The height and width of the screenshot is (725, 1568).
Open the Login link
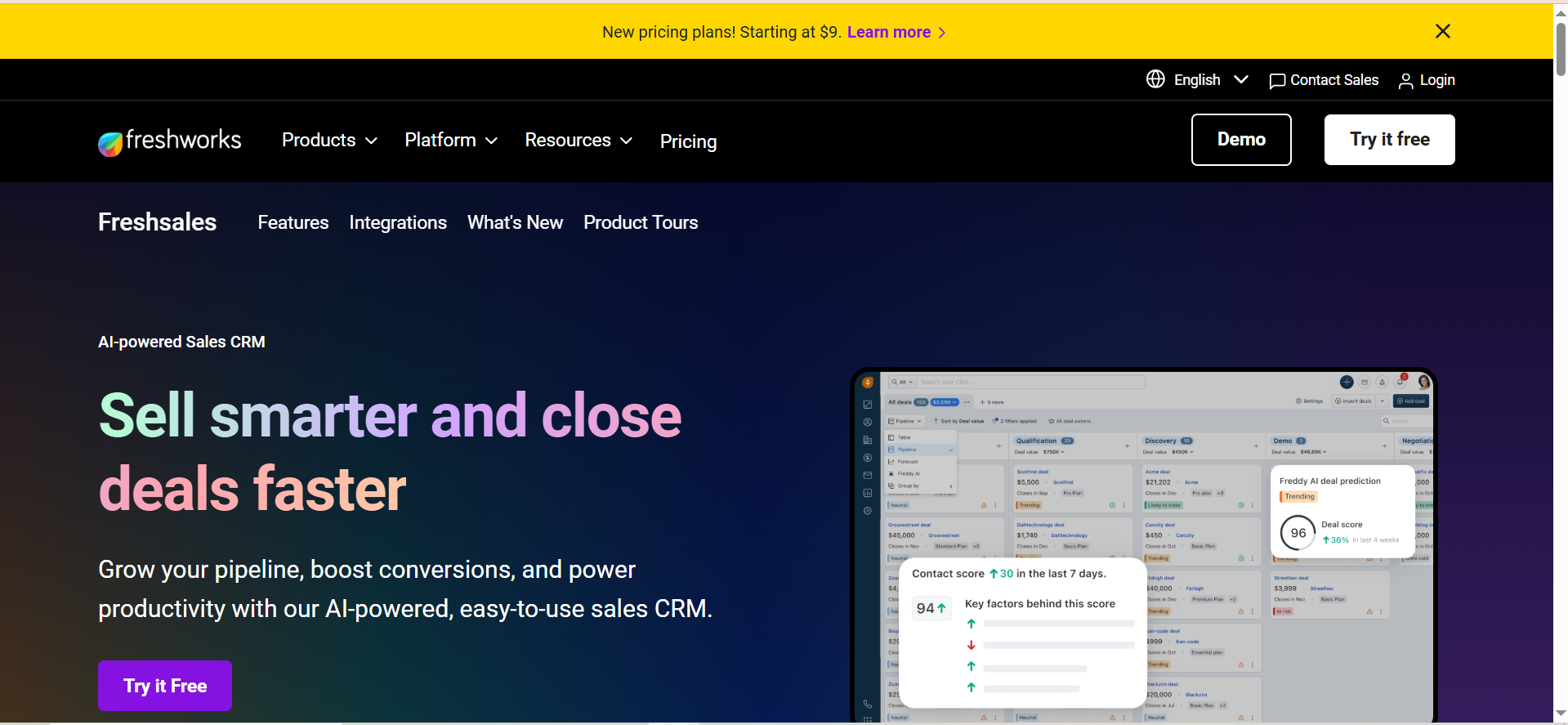pos(1437,80)
